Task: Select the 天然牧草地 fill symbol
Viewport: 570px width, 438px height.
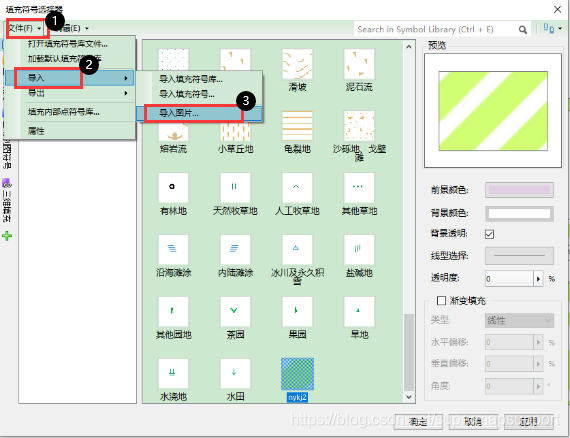Action: [235, 194]
